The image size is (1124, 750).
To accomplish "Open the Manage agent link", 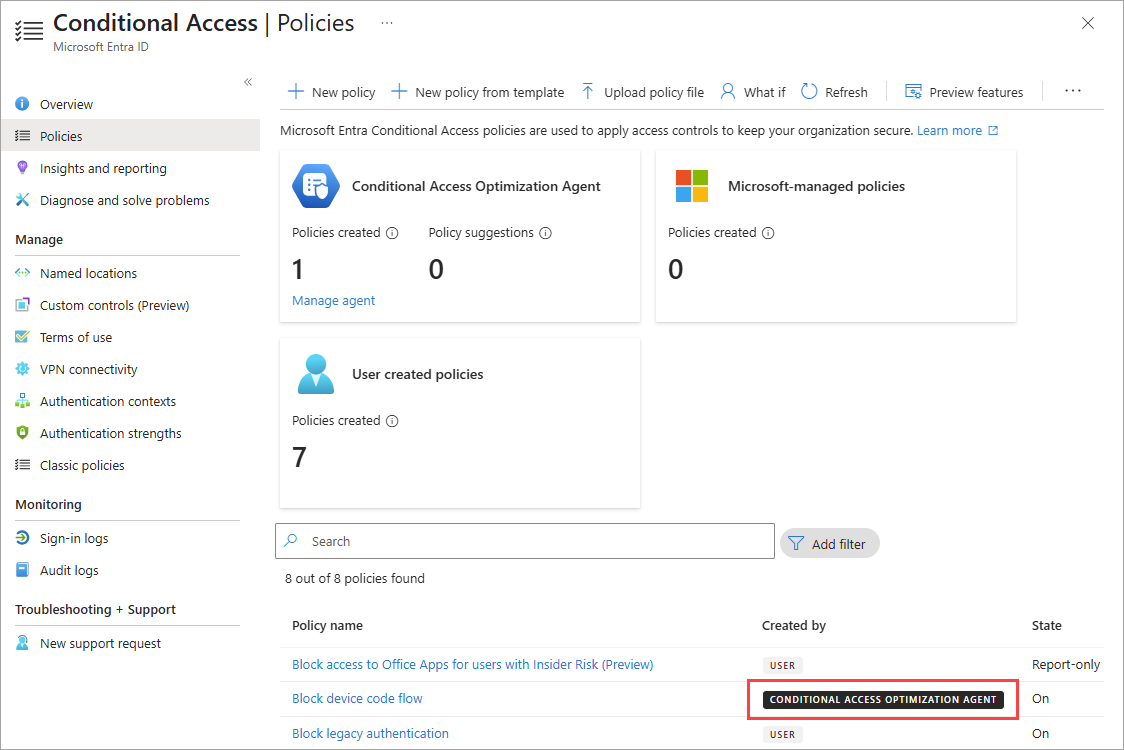I will [x=333, y=300].
